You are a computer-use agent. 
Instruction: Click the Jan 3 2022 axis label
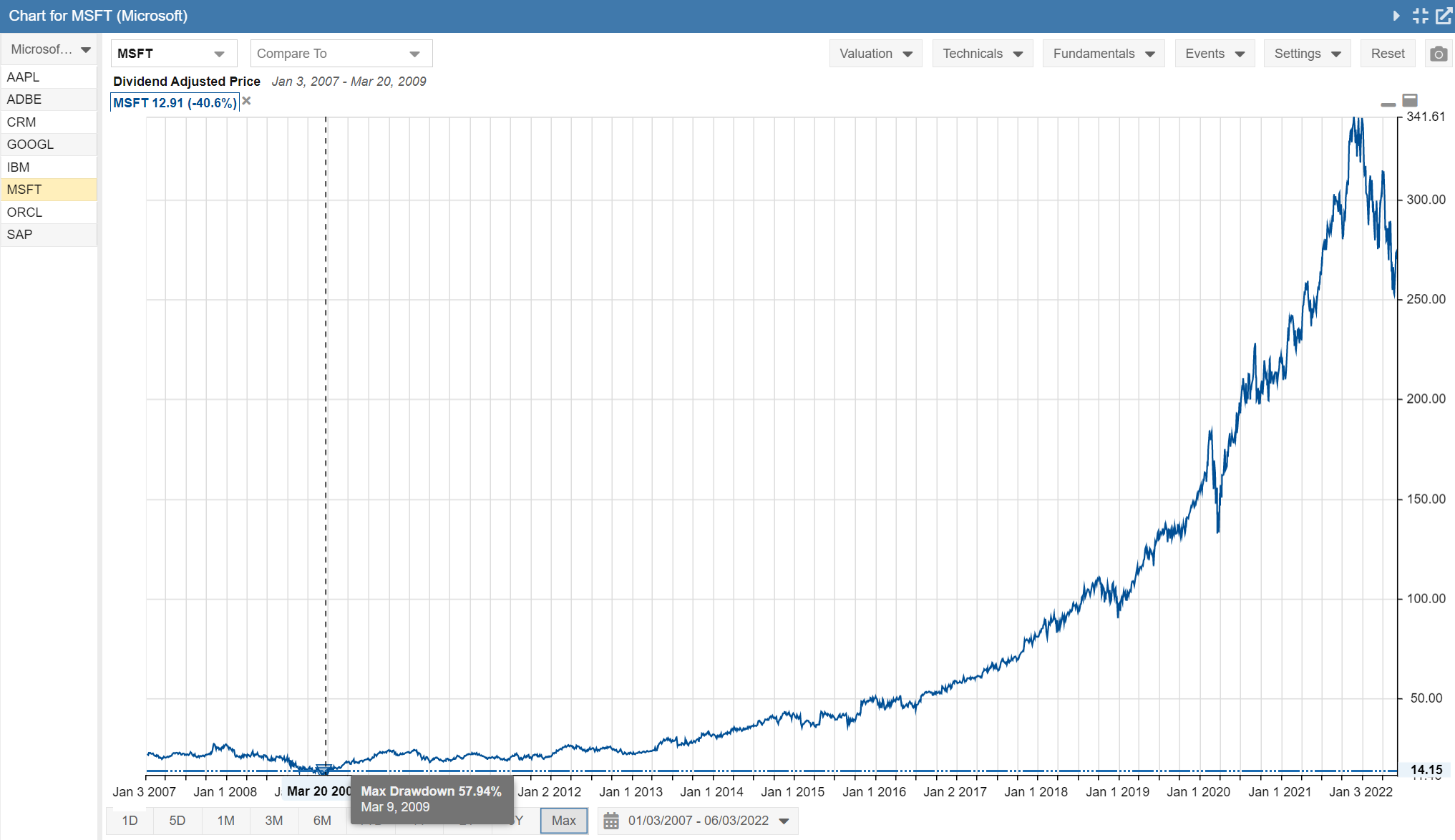pyautogui.click(x=1361, y=792)
